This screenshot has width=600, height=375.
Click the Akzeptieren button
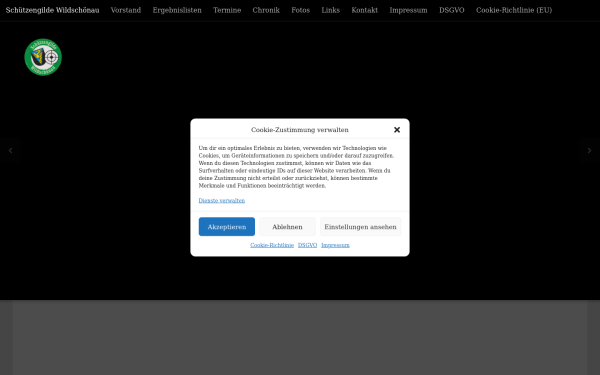pos(227,227)
